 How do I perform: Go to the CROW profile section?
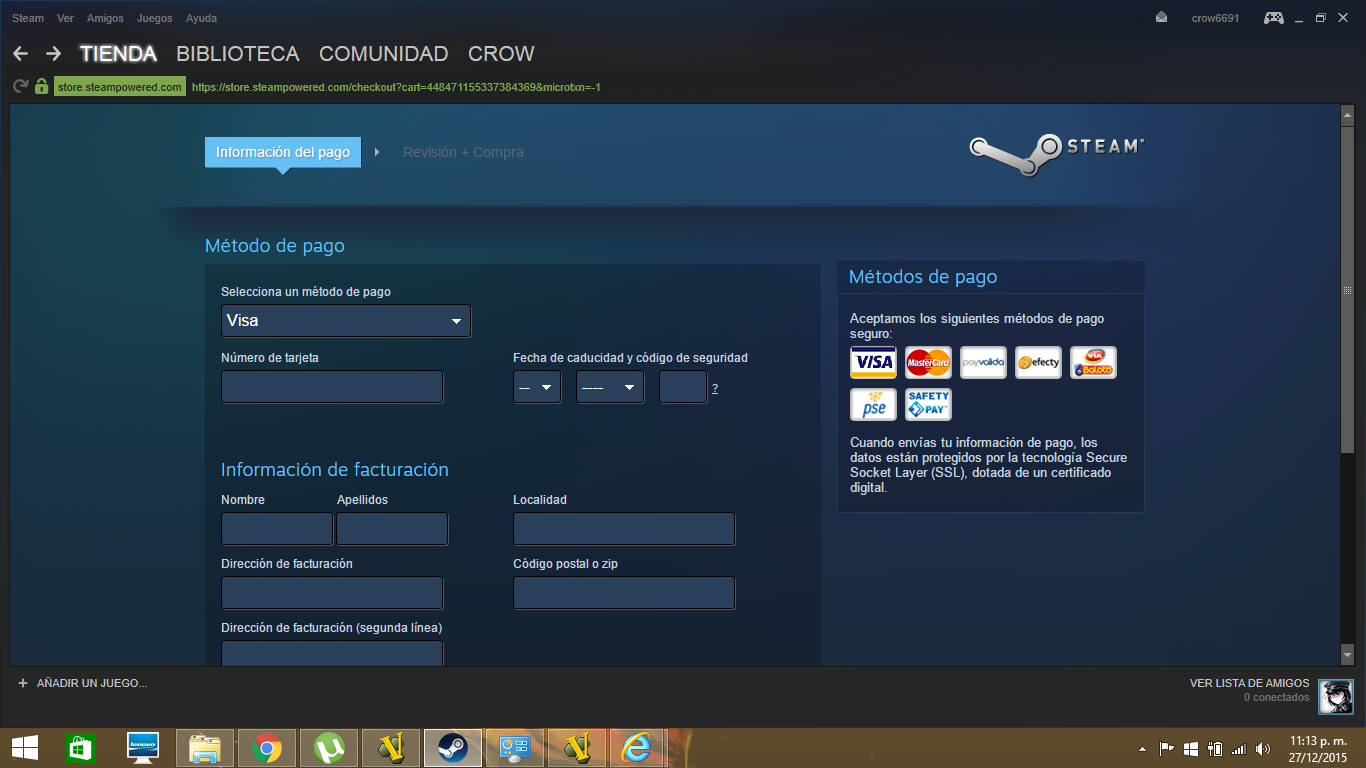point(502,54)
